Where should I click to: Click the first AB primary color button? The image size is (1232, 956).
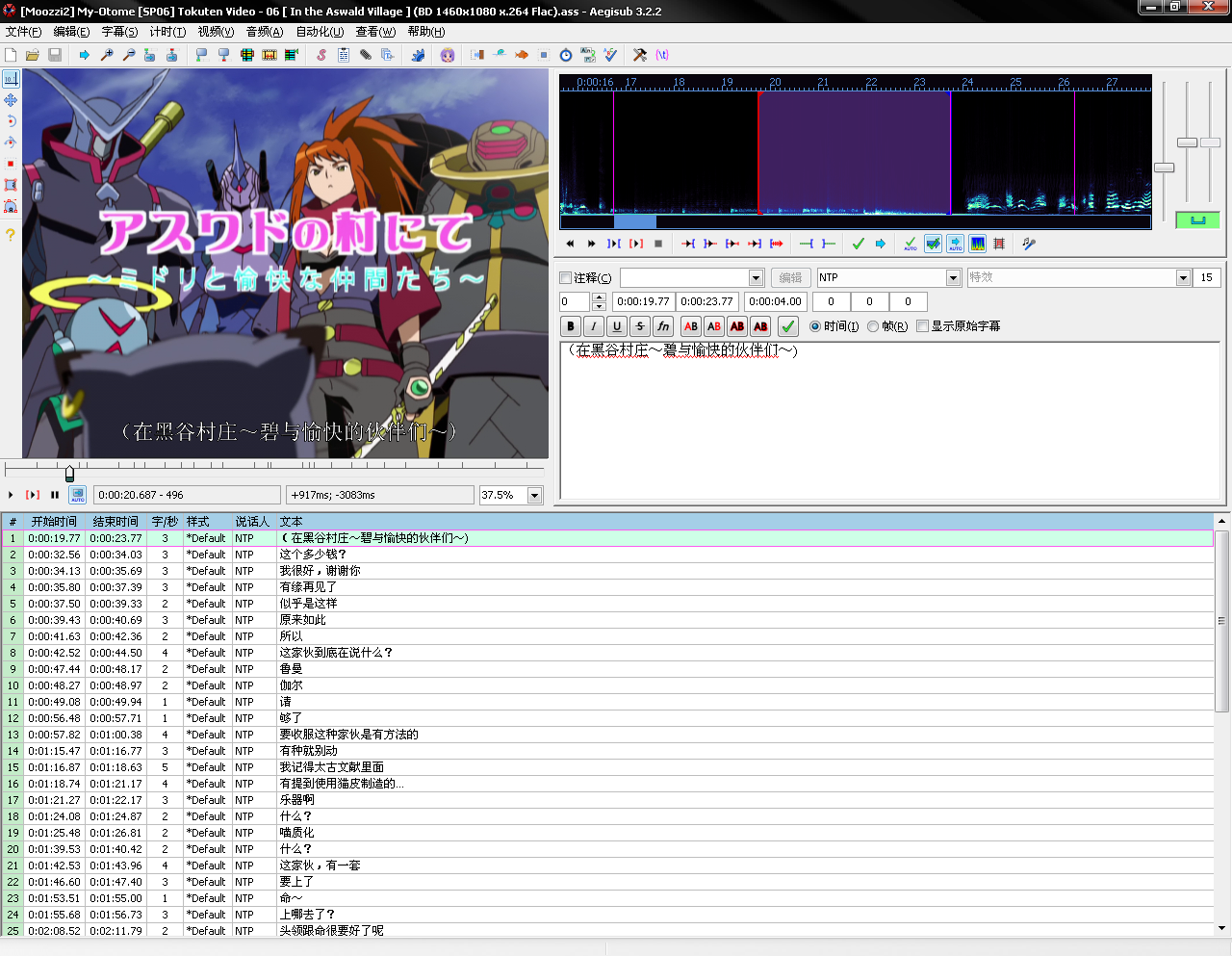pyautogui.click(x=690, y=326)
